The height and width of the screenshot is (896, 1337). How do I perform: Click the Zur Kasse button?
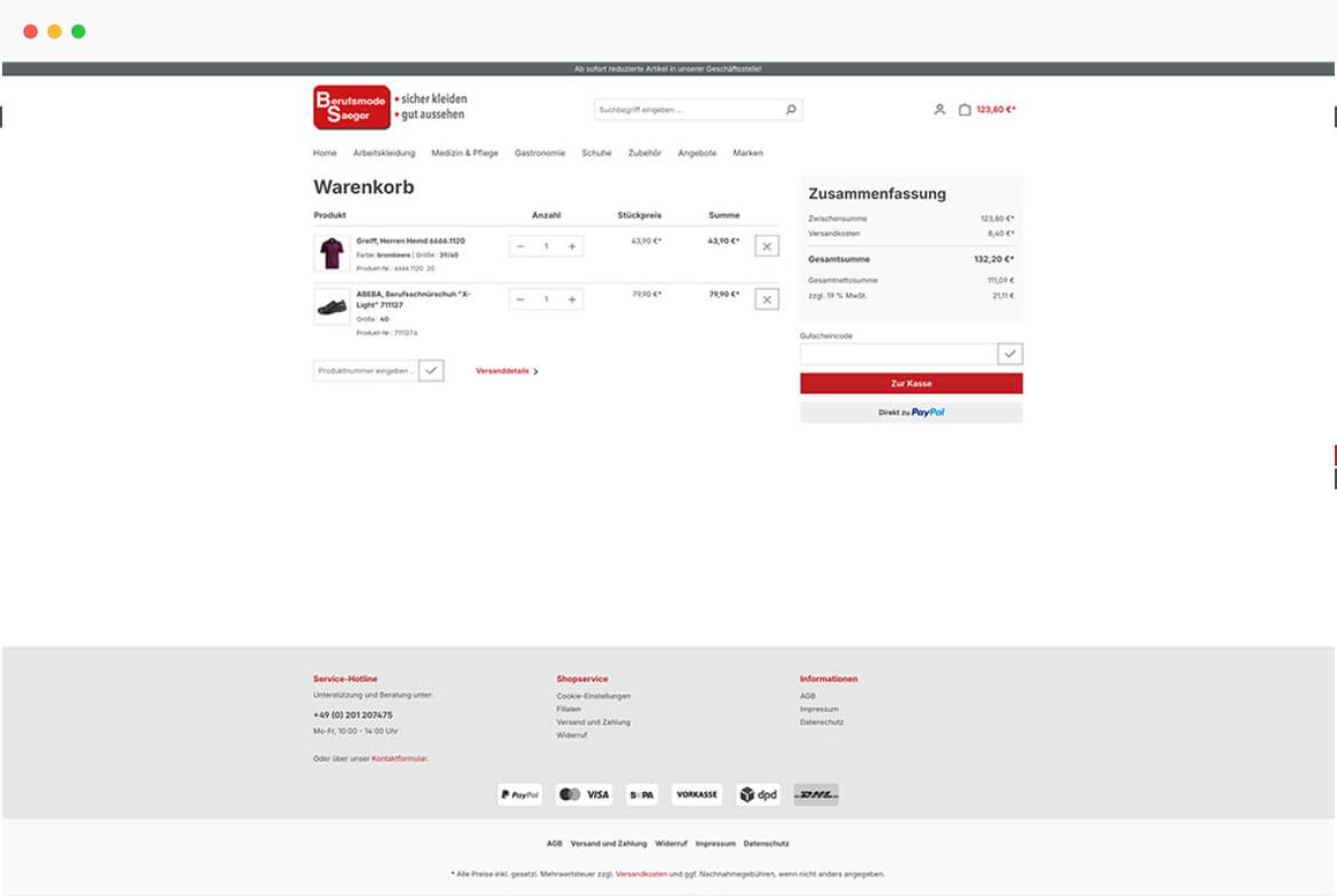pyautogui.click(x=910, y=383)
